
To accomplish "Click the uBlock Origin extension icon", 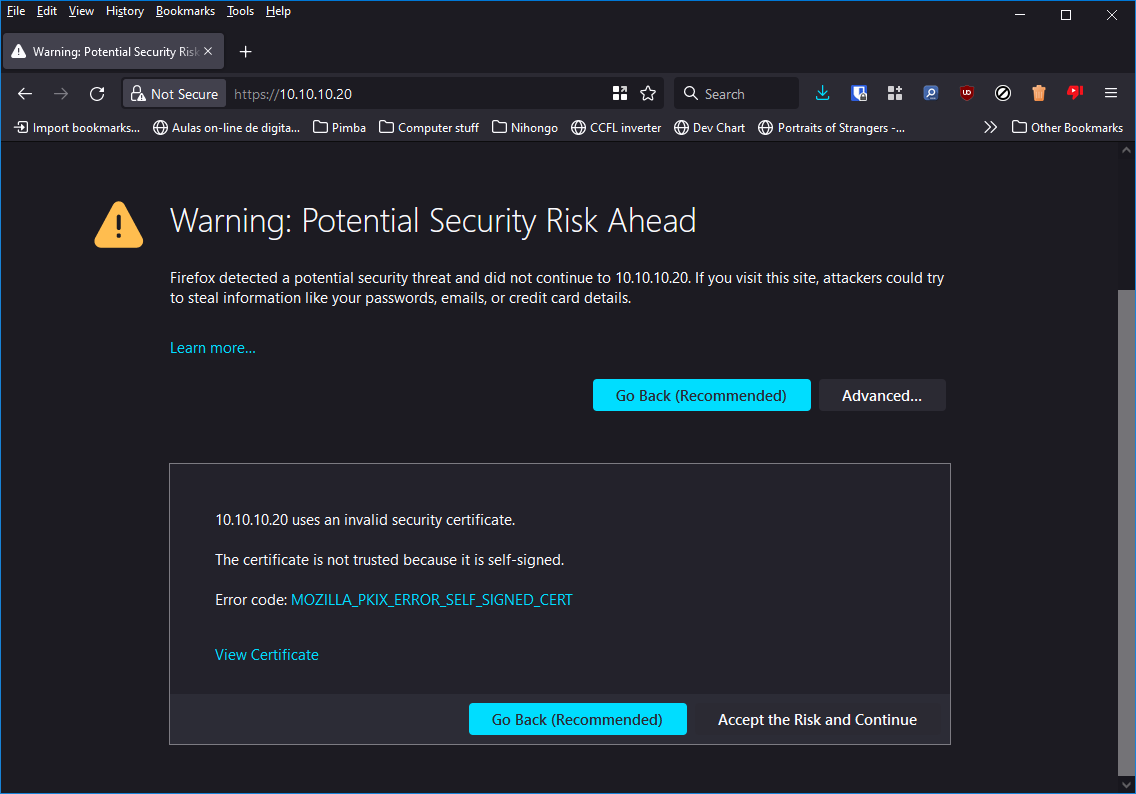I will tap(966, 93).
